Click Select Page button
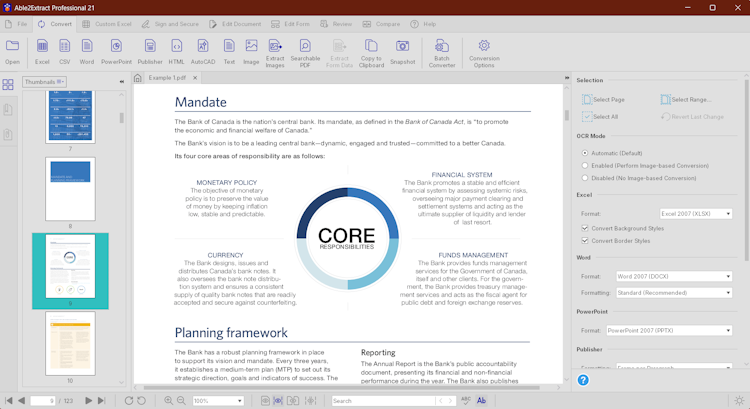The image size is (750, 409). pyautogui.click(x=604, y=99)
